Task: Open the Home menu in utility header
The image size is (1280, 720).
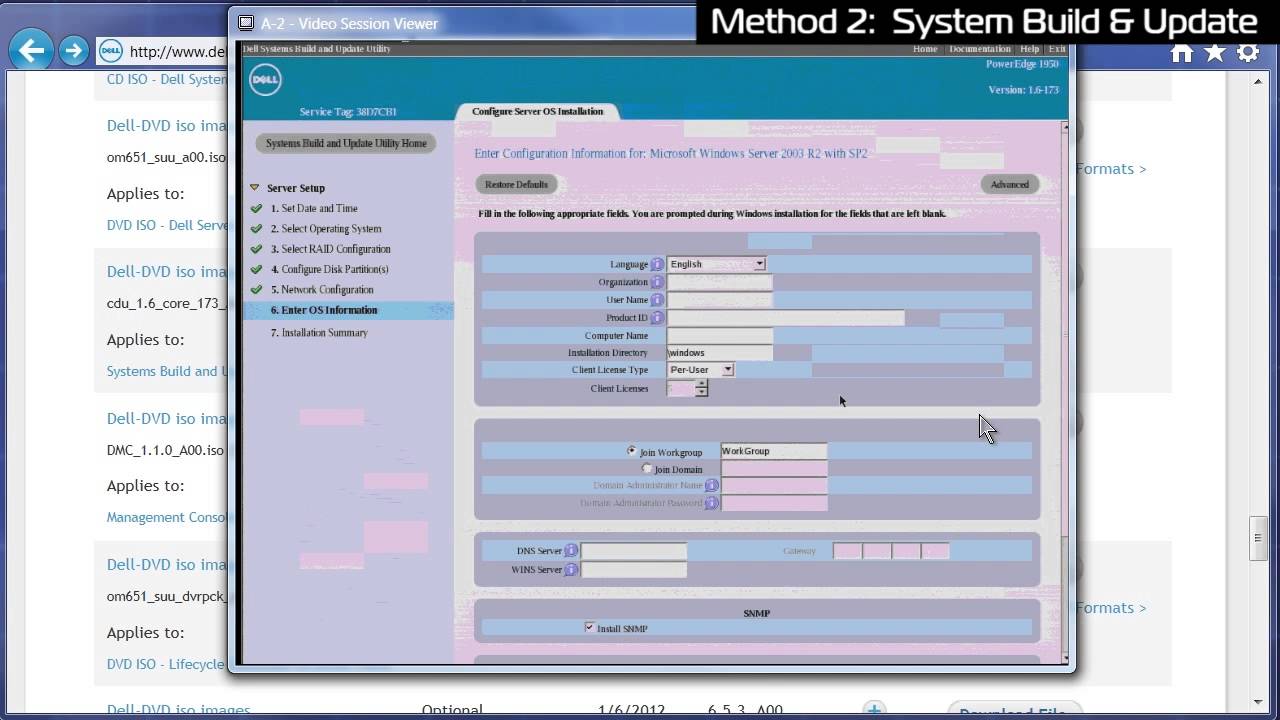Action: [925, 49]
